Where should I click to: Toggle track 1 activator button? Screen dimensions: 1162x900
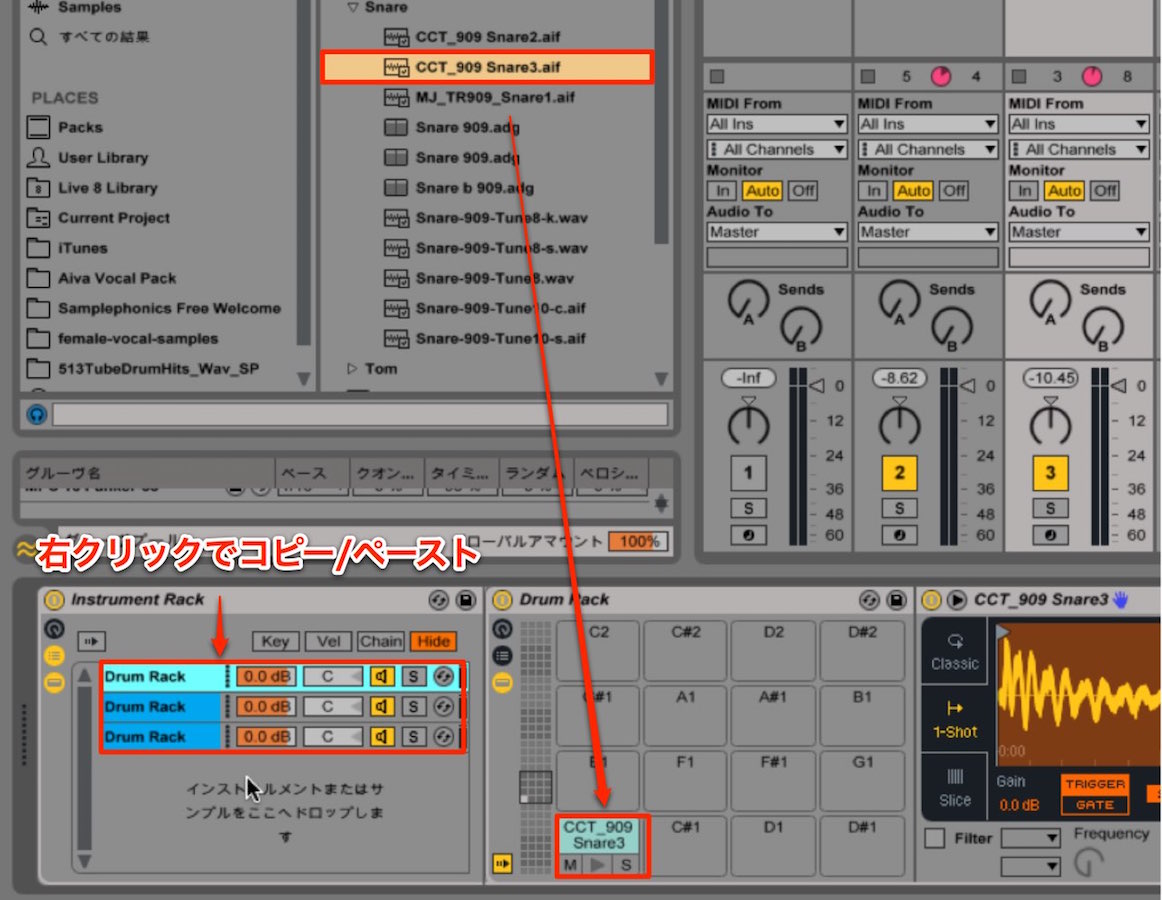[x=748, y=472]
